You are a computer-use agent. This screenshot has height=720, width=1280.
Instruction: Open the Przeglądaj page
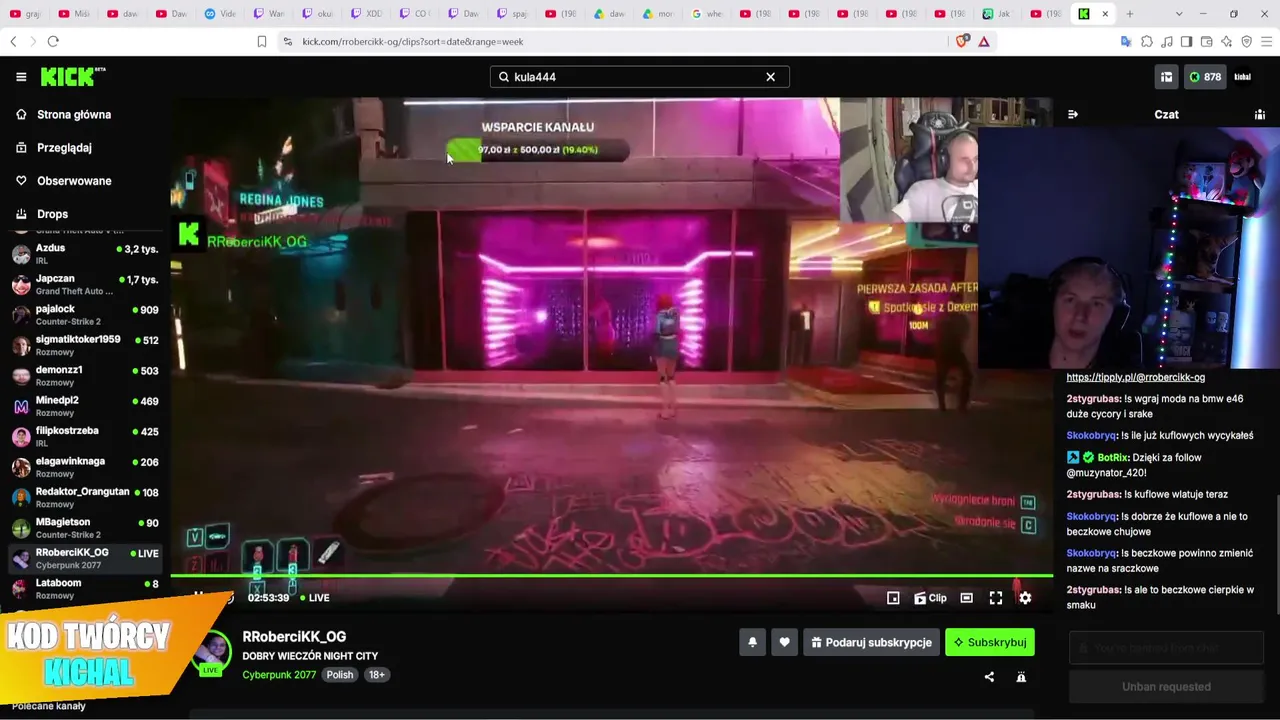[64, 148]
